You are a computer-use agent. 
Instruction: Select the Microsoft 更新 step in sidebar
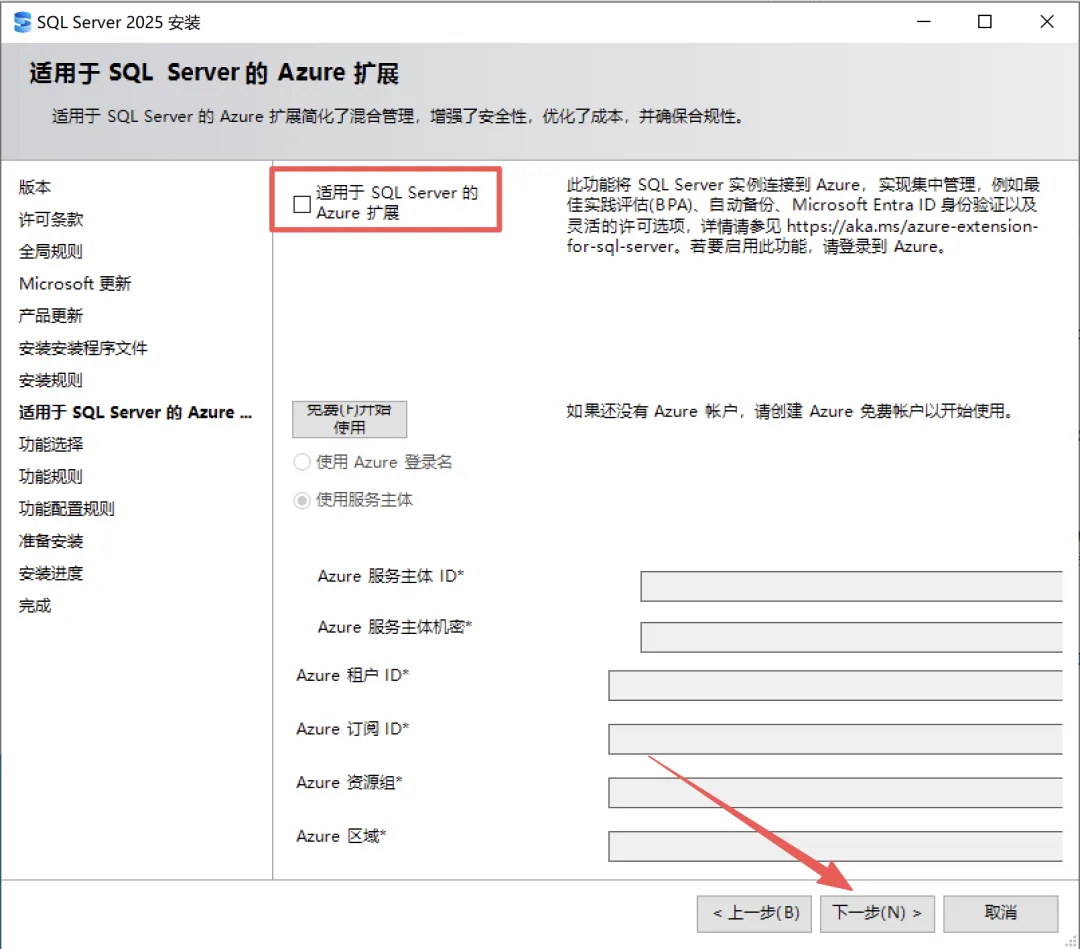point(75,284)
